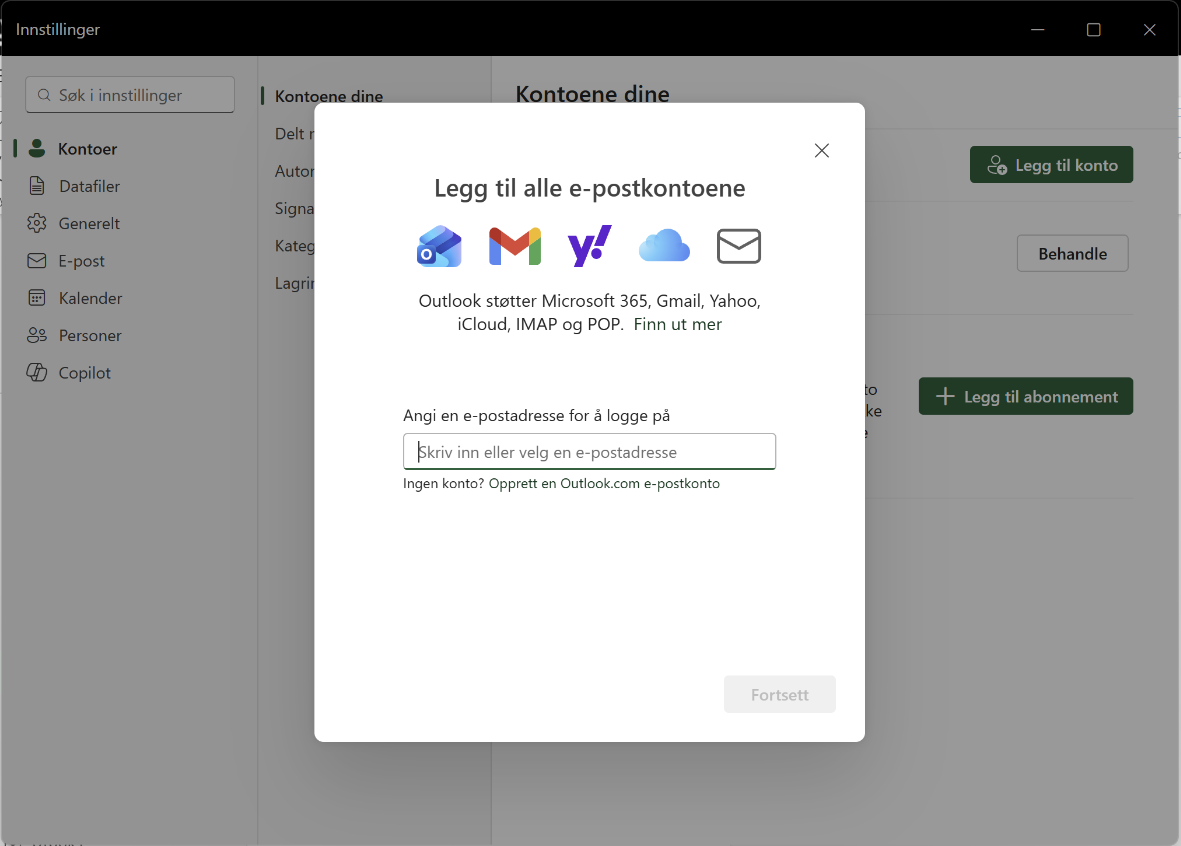Click the Generelt gear icon
This screenshot has width=1181, height=846.
[x=36, y=223]
